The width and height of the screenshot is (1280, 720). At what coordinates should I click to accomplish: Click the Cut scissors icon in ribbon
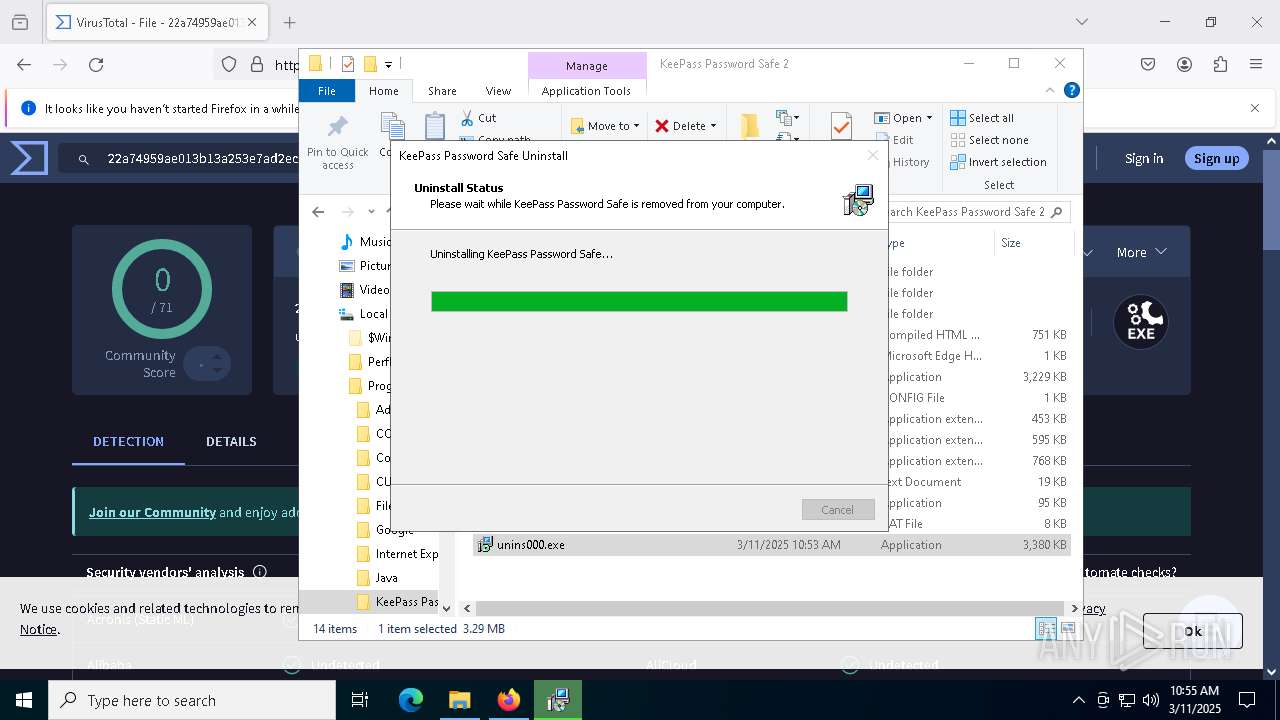pyautogui.click(x=466, y=118)
